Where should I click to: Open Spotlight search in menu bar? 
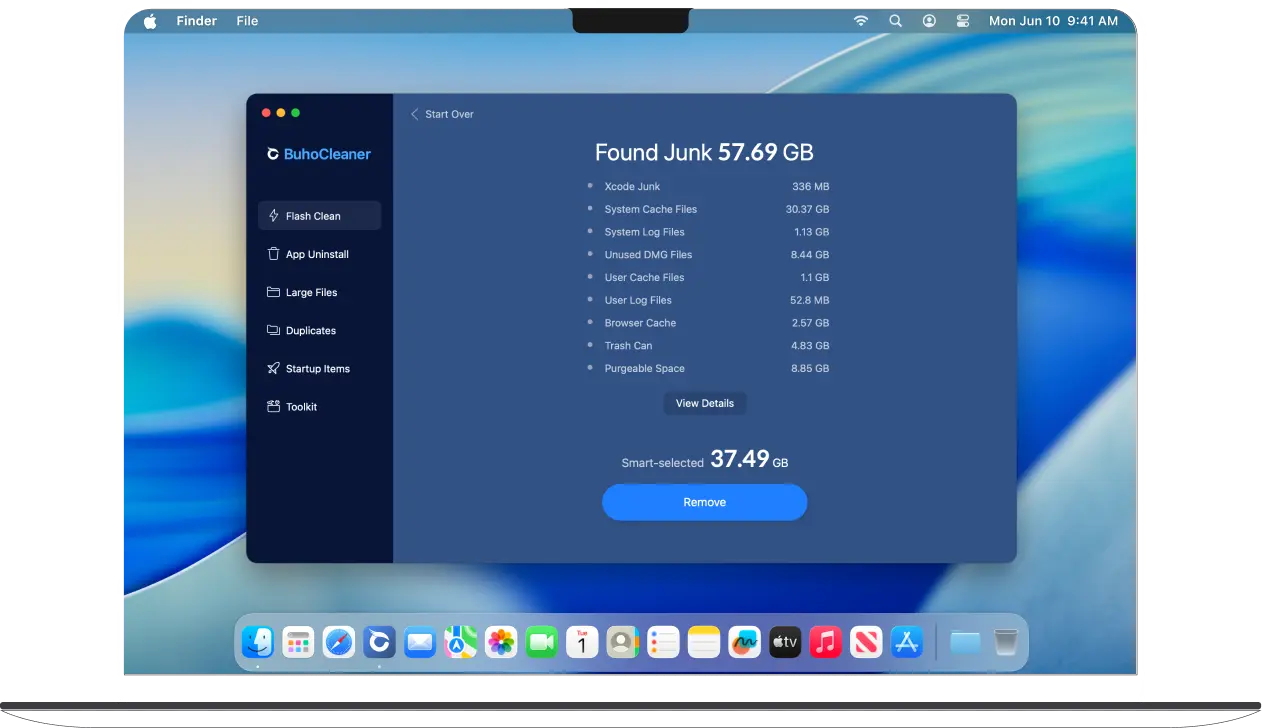click(x=895, y=21)
